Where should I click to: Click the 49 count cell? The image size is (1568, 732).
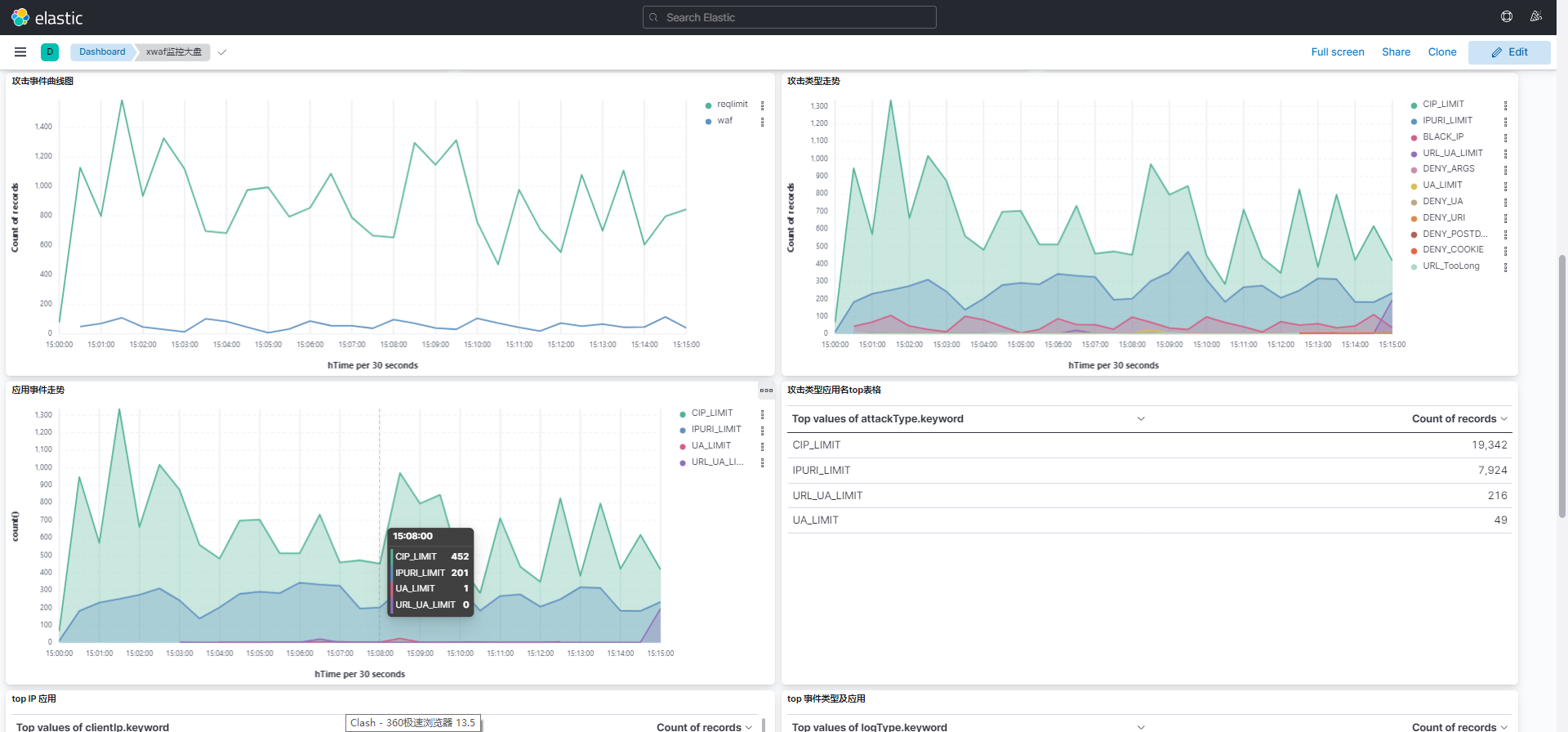(1500, 520)
